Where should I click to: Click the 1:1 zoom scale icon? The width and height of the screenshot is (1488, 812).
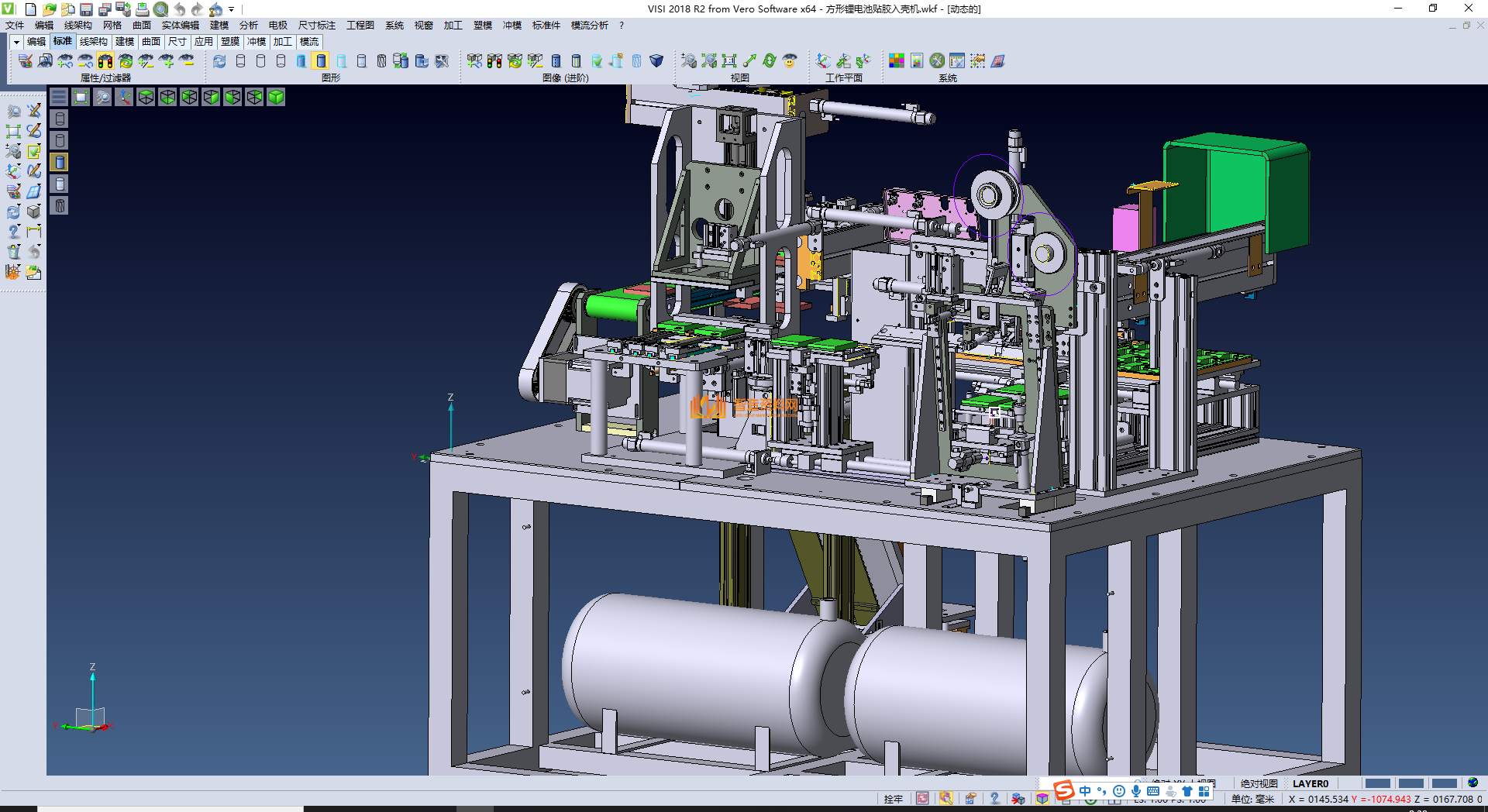click(728, 61)
